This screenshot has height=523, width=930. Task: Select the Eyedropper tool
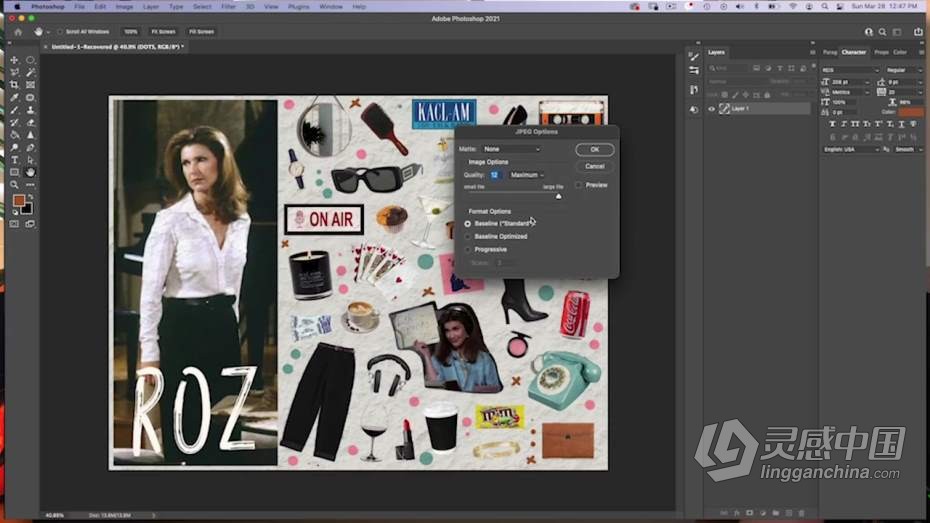(x=14, y=97)
